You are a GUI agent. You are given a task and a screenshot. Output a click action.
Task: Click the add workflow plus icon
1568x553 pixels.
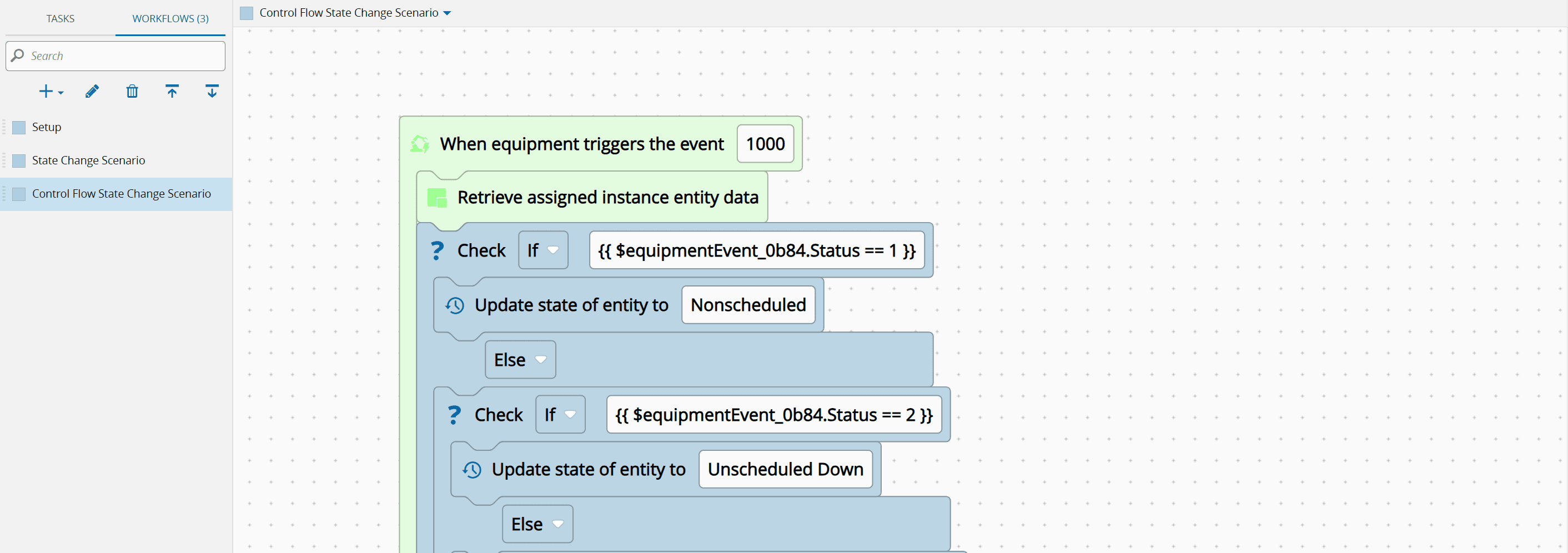[x=46, y=91]
